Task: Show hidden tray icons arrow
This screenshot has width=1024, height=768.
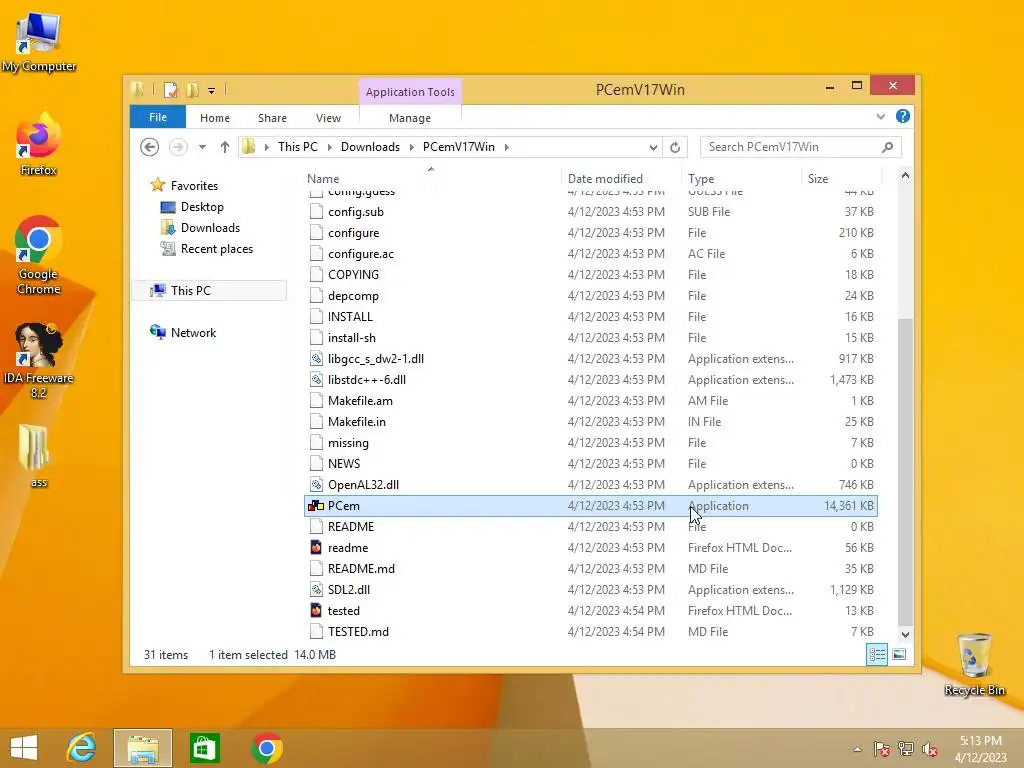Action: coord(857,749)
